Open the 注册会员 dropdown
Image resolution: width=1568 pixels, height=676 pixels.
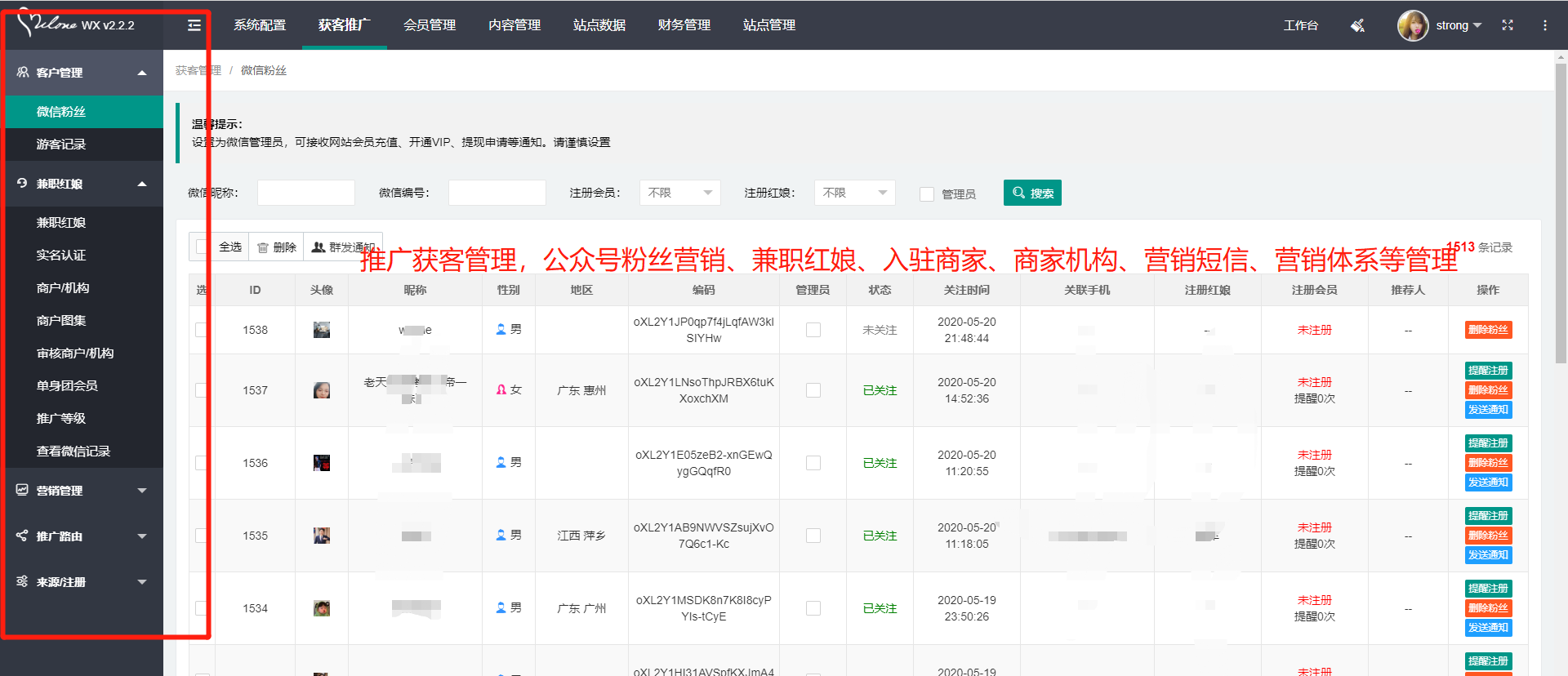tap(680, 193)
